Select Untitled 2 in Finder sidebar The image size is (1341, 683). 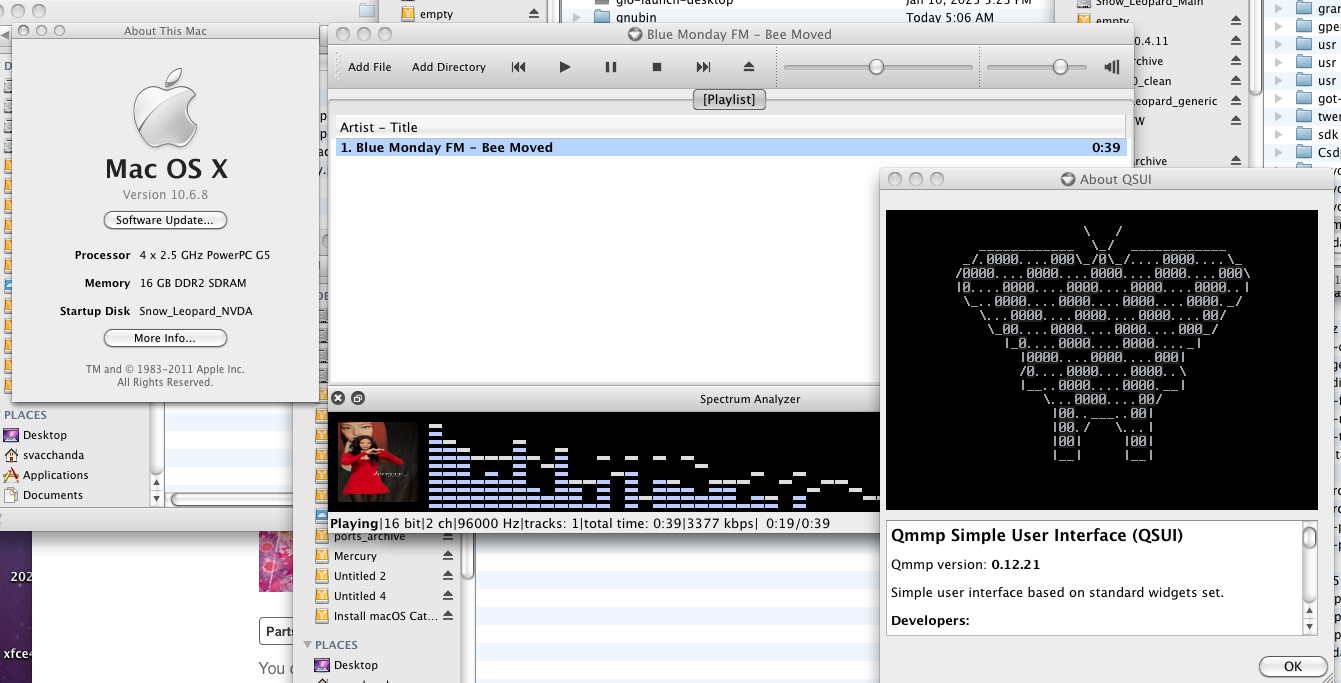point(359,576)
